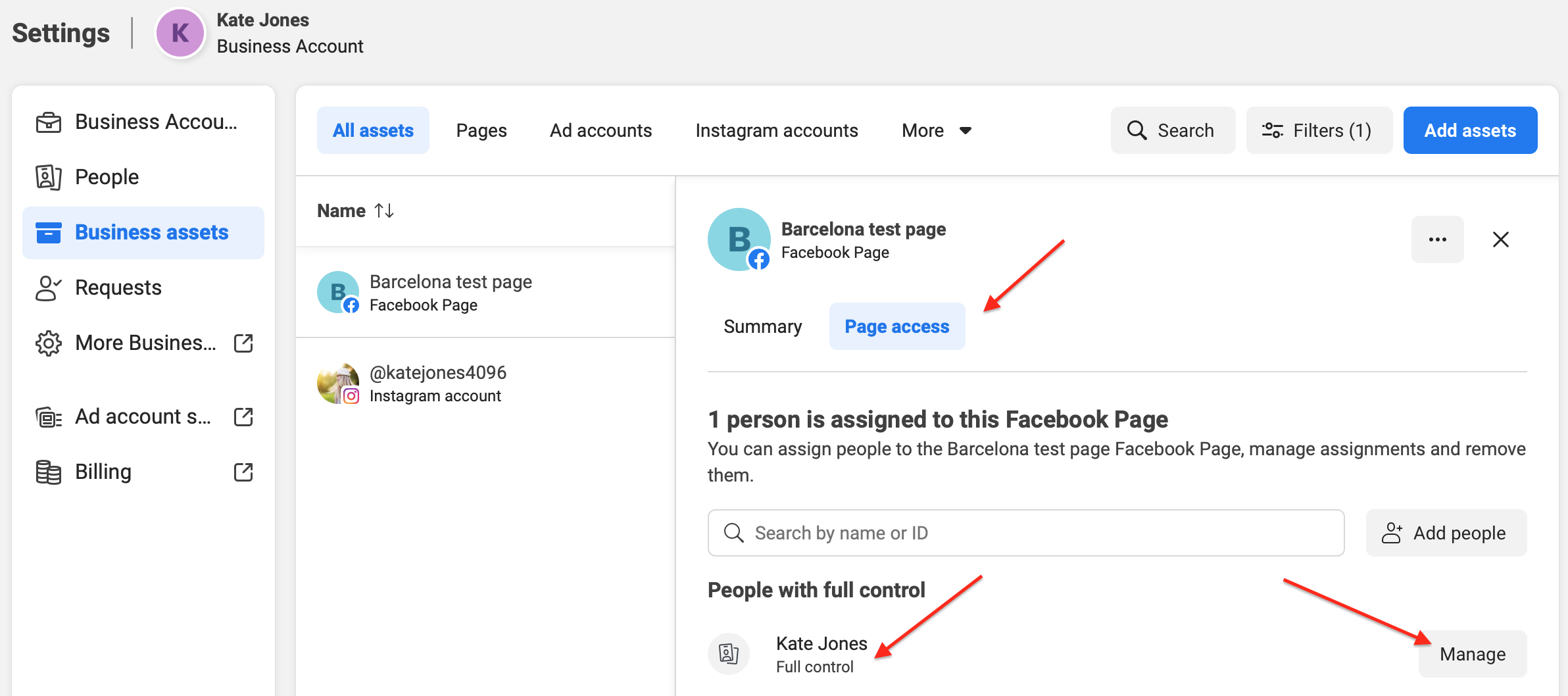Click the More Business settings gear icon
This screenshot has height=696, width=1568.
[48, 343]
